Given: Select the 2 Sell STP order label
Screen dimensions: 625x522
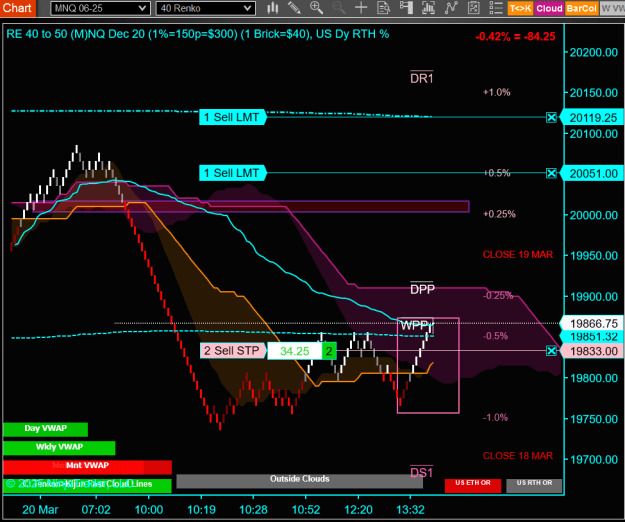Looking at the screenshot, I should coord(232,351).
